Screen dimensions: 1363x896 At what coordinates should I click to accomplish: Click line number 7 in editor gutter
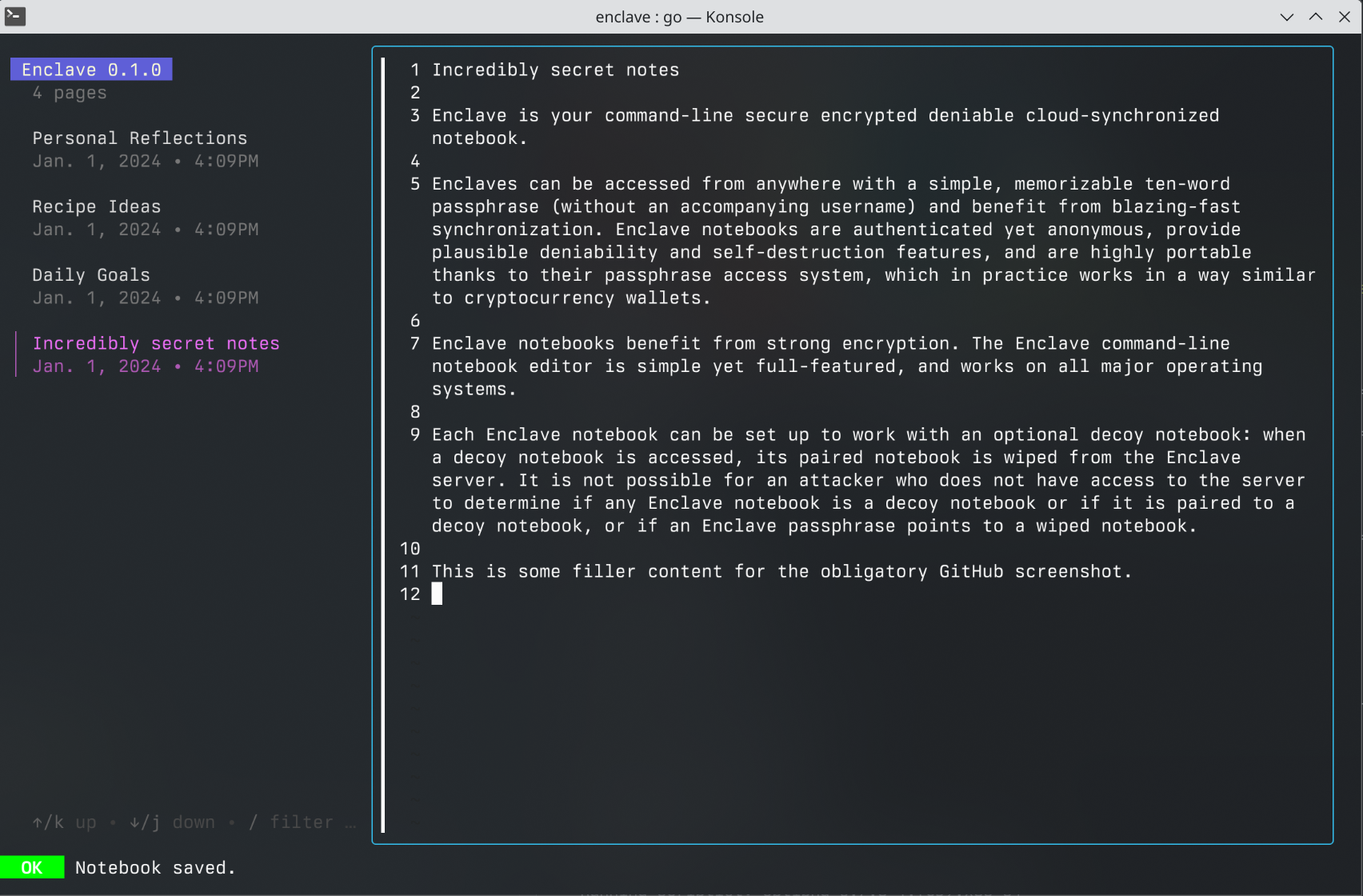[x=415, y=344]
